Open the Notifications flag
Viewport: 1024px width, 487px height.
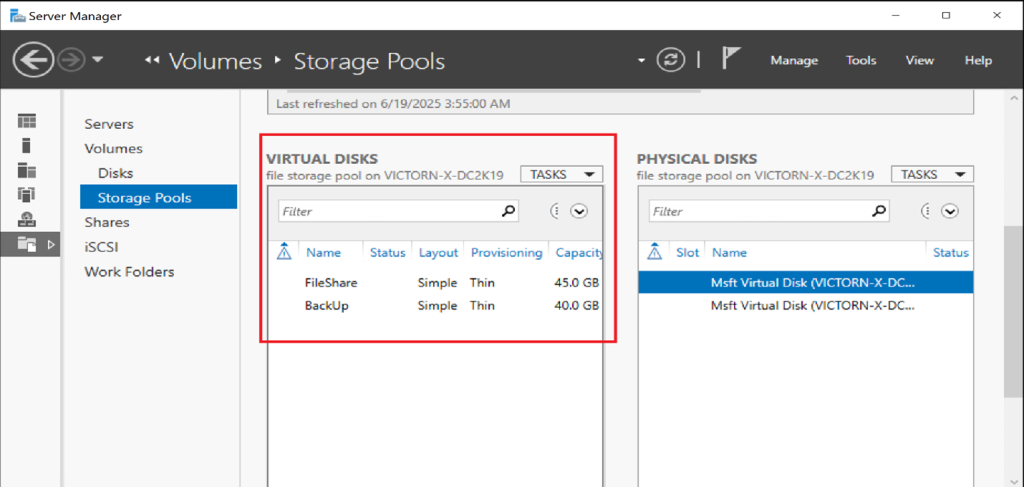point(731,59)
